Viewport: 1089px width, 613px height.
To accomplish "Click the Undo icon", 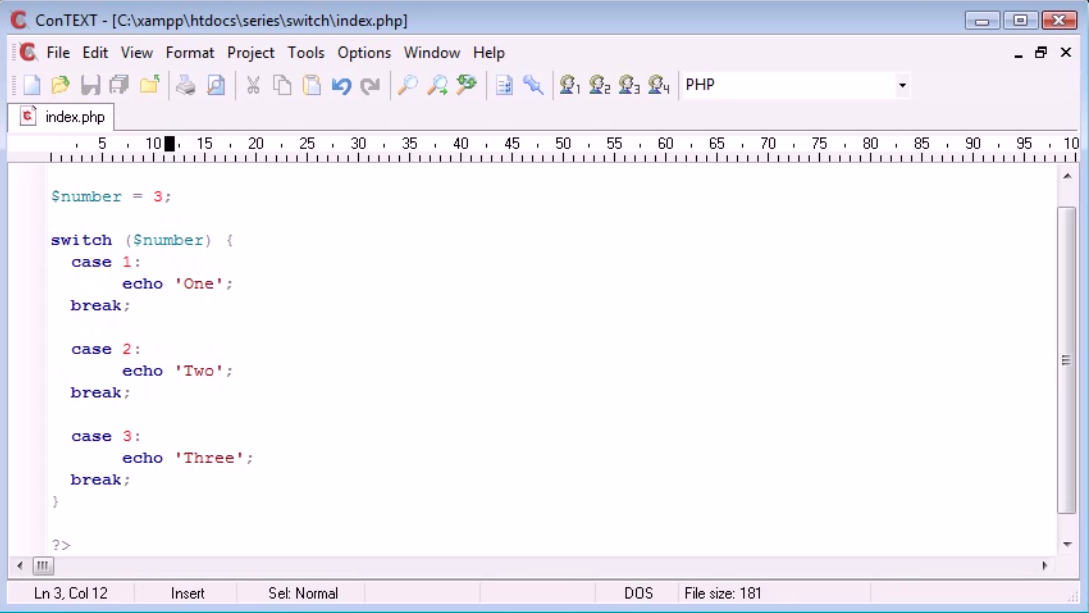I will coord(340,85).
